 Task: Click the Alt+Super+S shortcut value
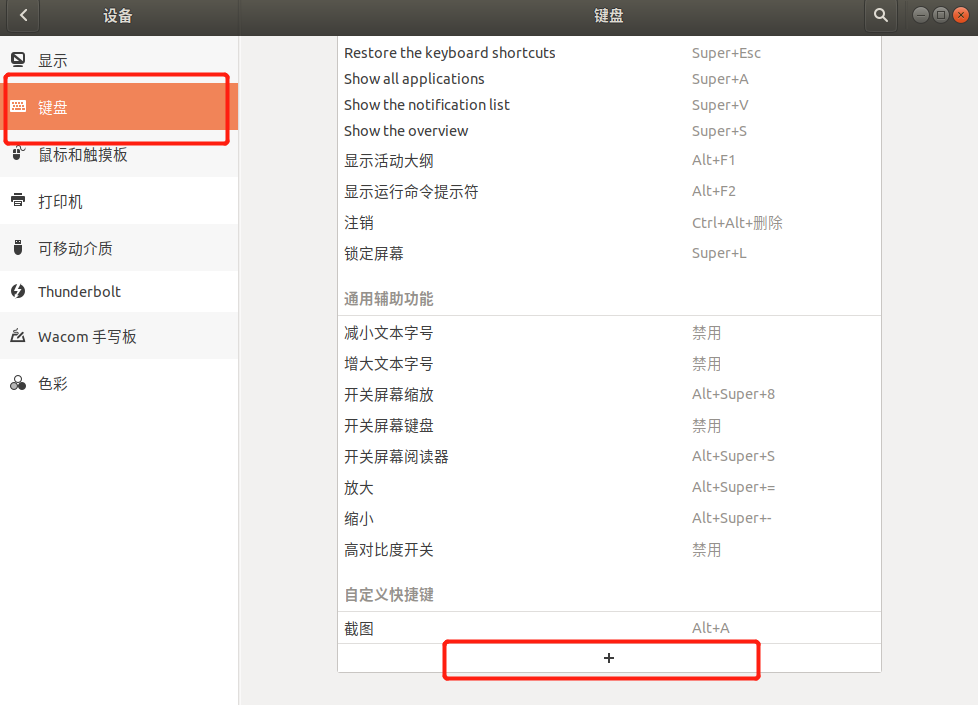[x=734, y=456]
